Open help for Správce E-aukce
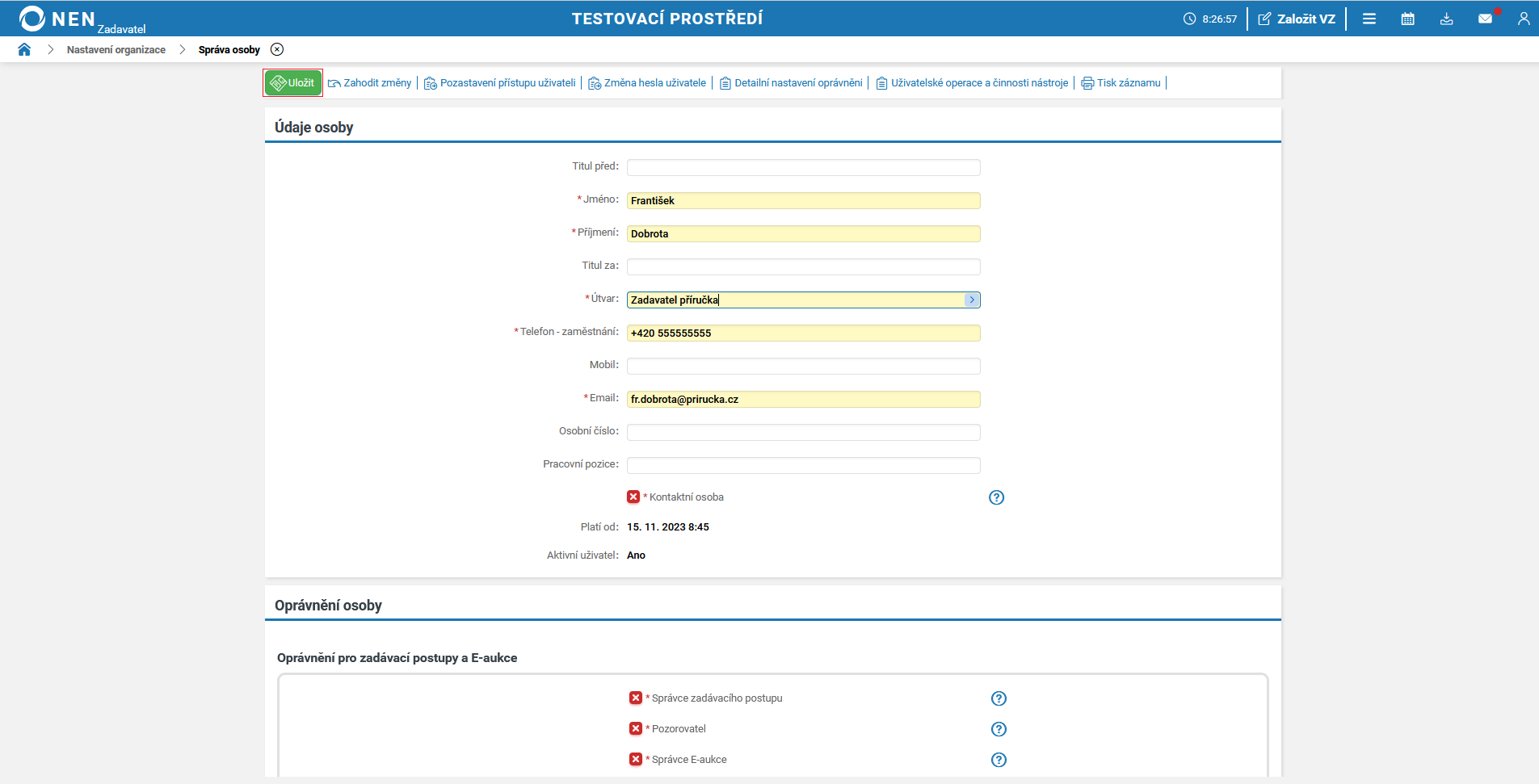Viewport: 1539px width, 784px height. coord(999,760)
